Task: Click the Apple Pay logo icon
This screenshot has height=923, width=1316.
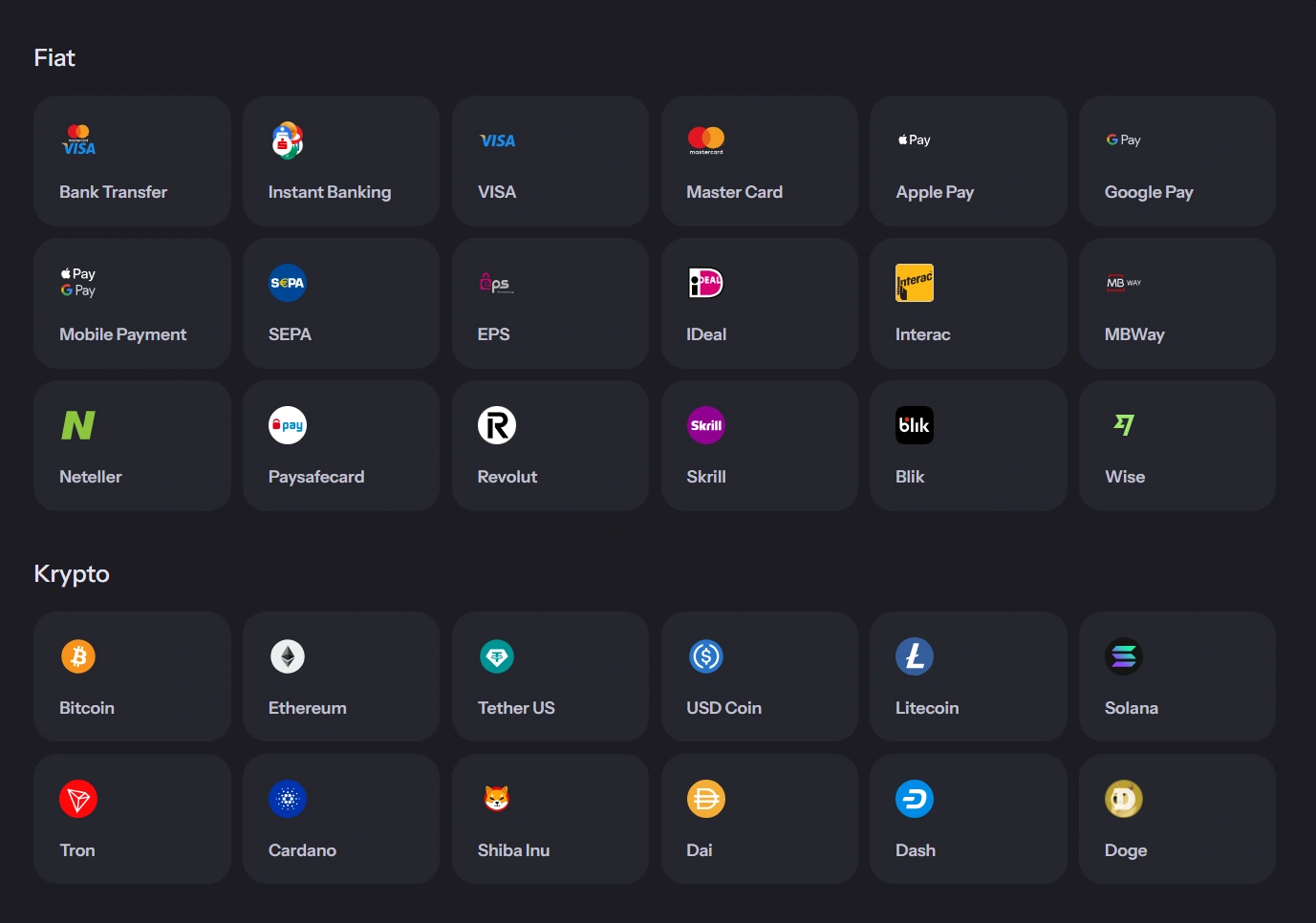Action: (915, 140)
